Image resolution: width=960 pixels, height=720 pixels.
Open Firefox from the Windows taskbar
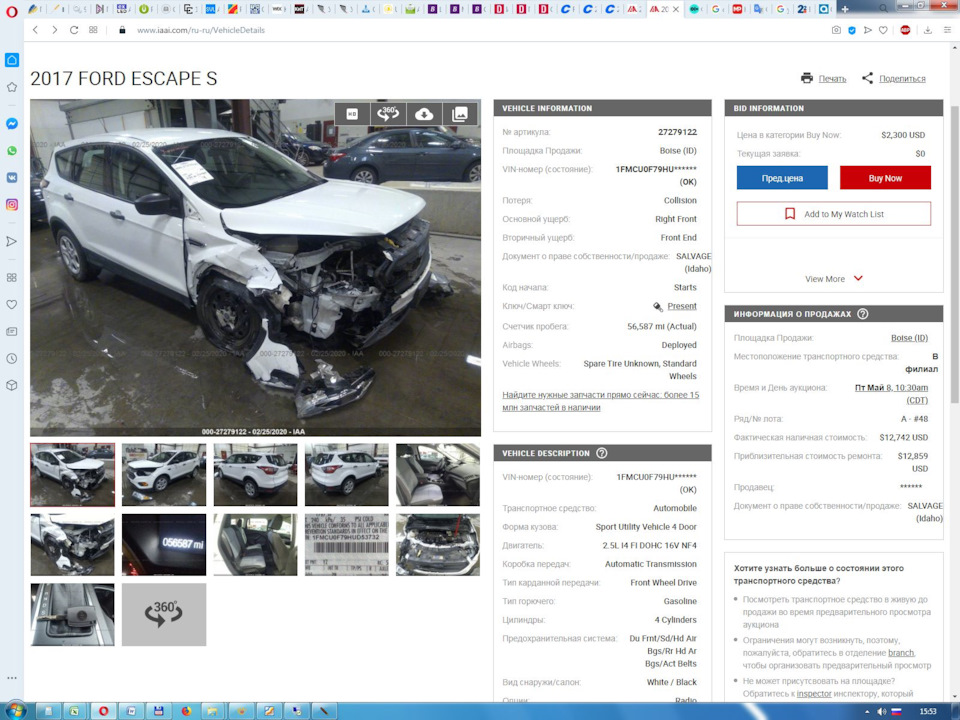186,711
